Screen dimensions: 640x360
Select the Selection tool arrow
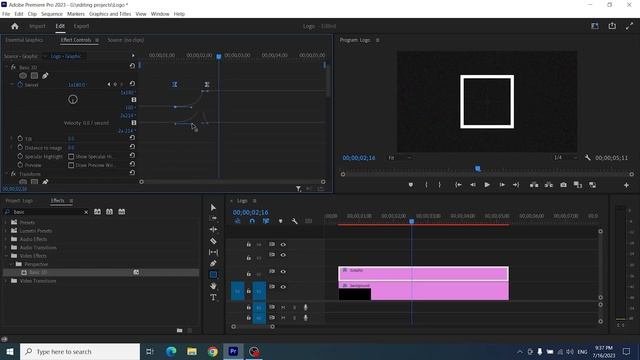pyautogui.click(x=213, y=207)
